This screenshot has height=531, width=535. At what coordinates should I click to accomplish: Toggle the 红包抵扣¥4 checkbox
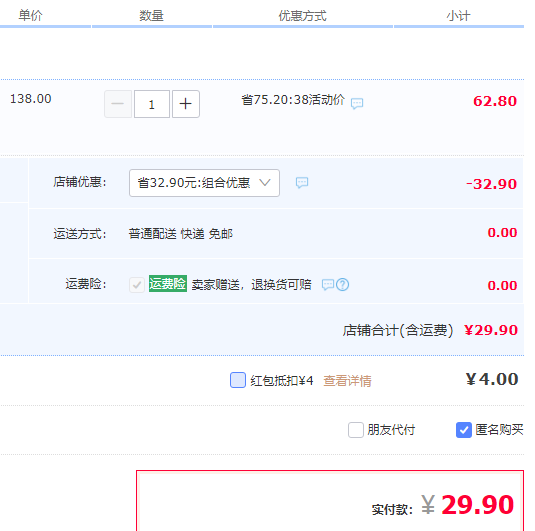click(238, 380)
